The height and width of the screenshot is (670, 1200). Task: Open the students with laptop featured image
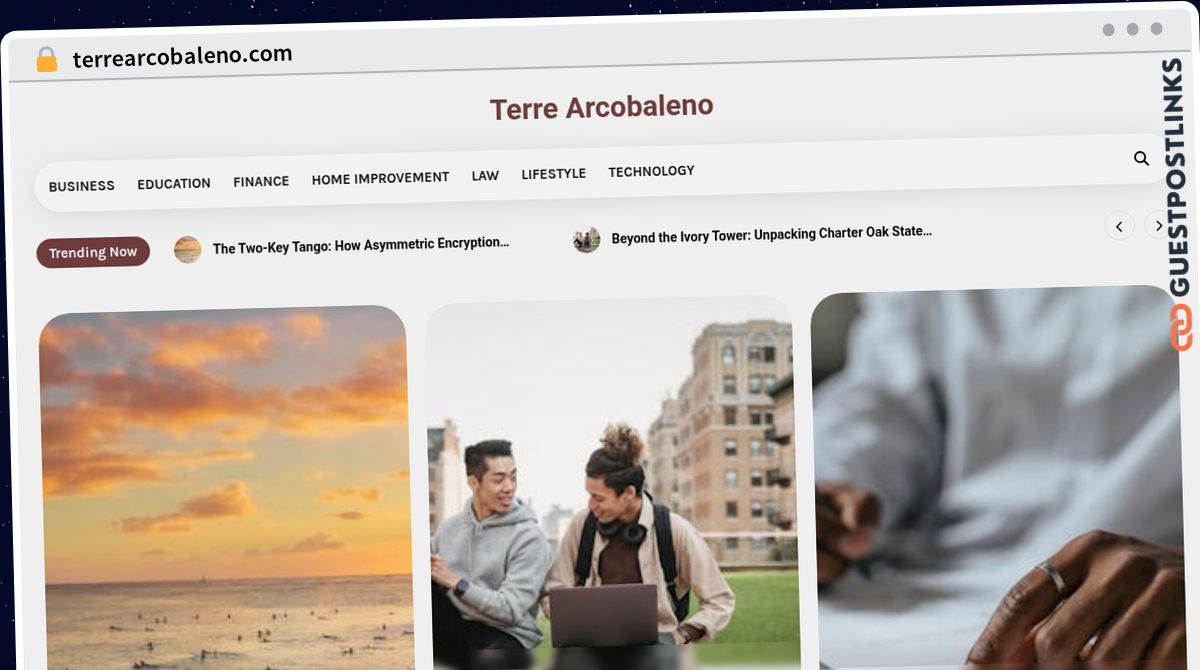click(x=612, y=483)
